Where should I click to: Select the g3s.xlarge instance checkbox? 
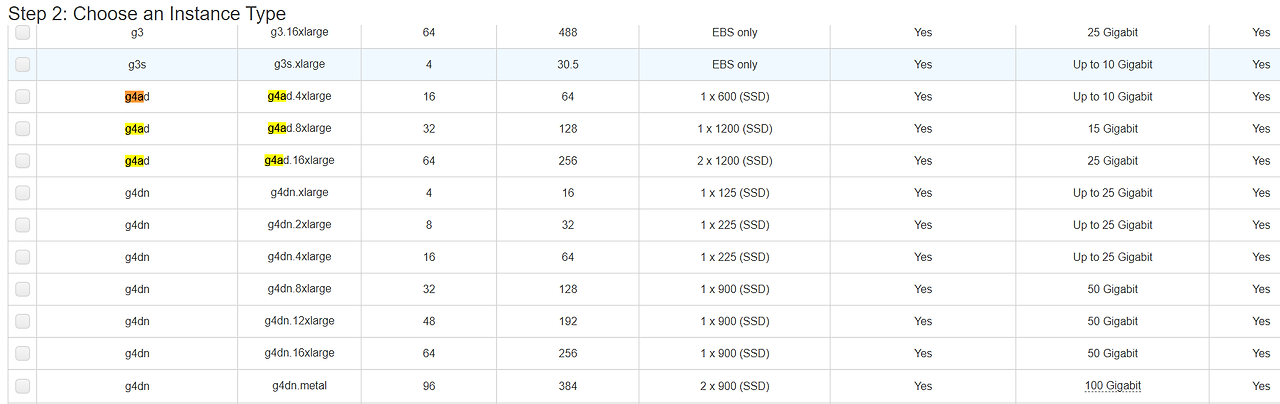[x=22, y=64]
